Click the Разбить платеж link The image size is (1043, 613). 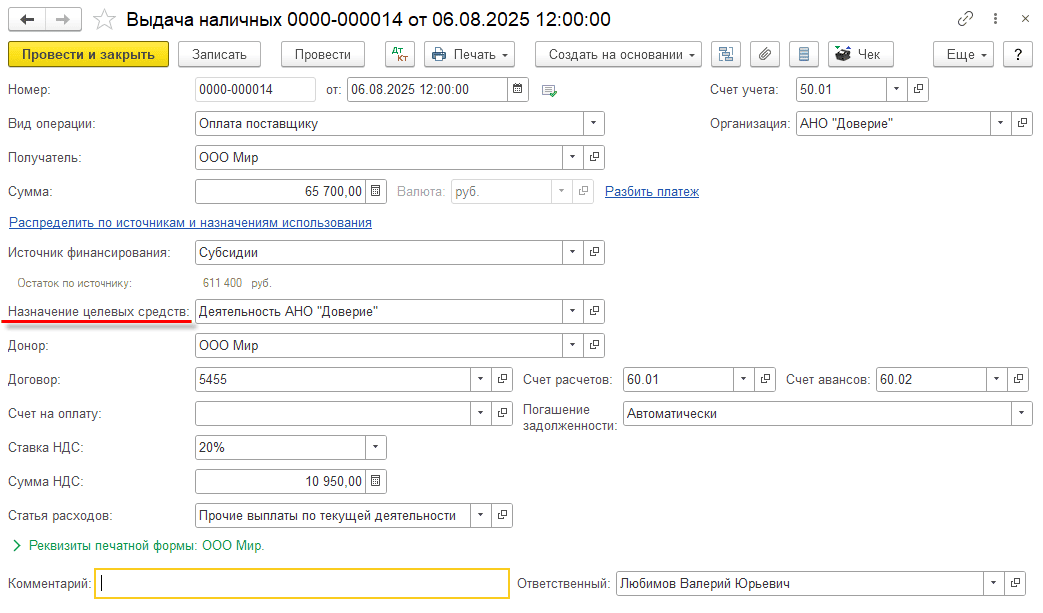pos(651,191)
